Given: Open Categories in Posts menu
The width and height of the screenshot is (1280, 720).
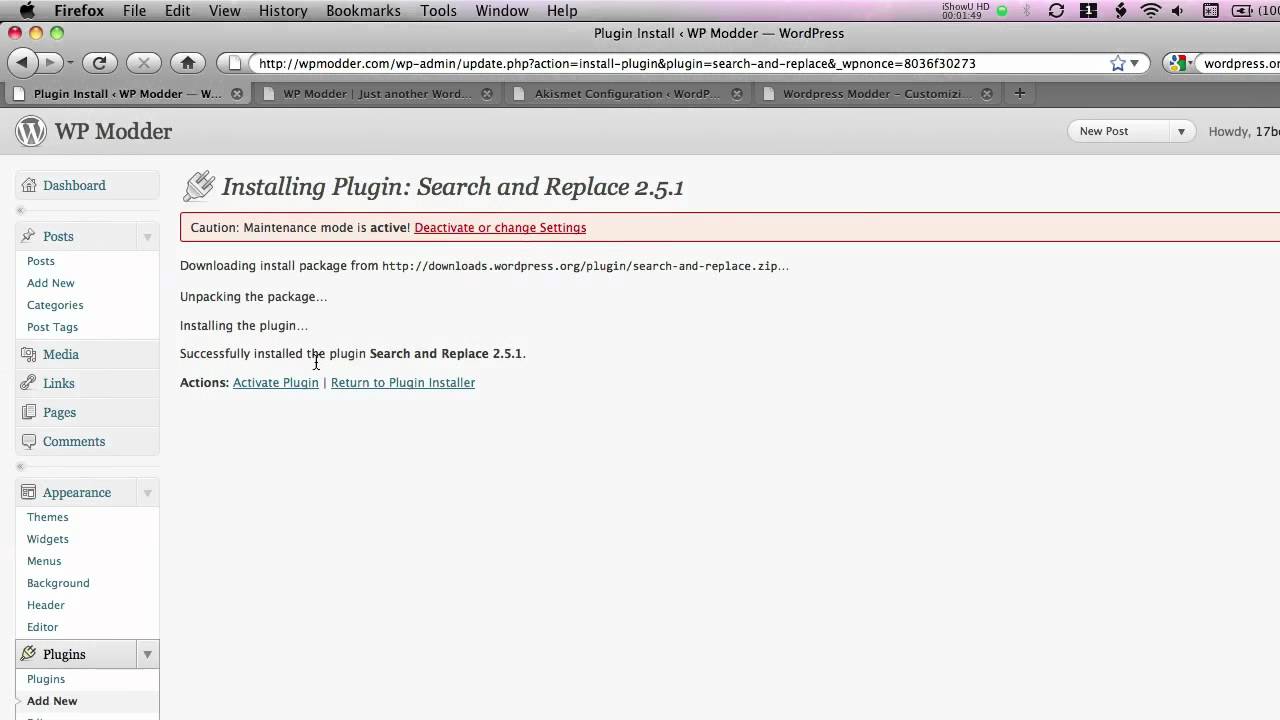Looking at the screenshot, I should click(55, 305).
